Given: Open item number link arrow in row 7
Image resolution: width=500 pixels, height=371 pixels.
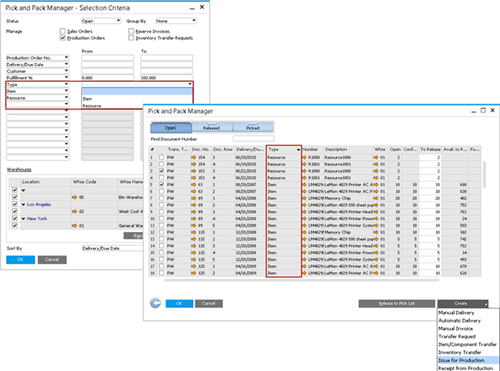Looking at the screenshot, I should pos(304,198).
